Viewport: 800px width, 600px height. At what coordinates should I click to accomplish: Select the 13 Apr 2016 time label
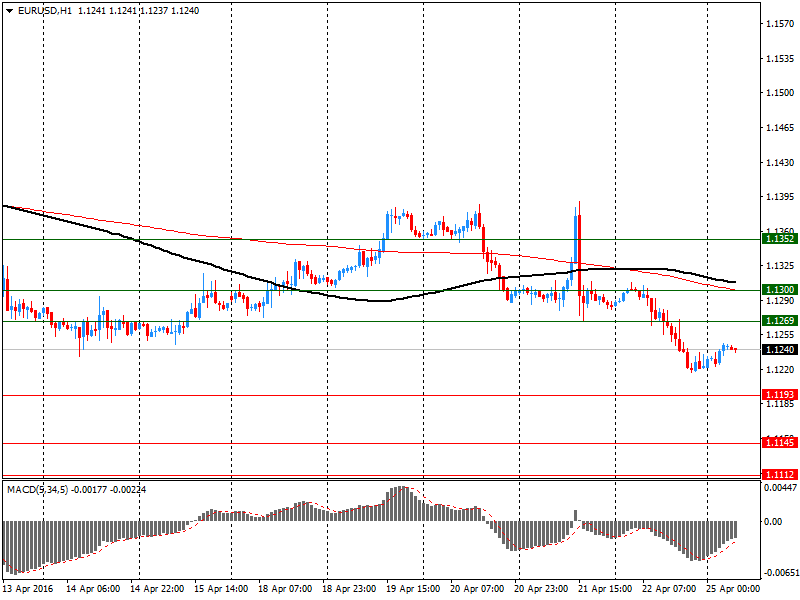(x=30, y=589)
